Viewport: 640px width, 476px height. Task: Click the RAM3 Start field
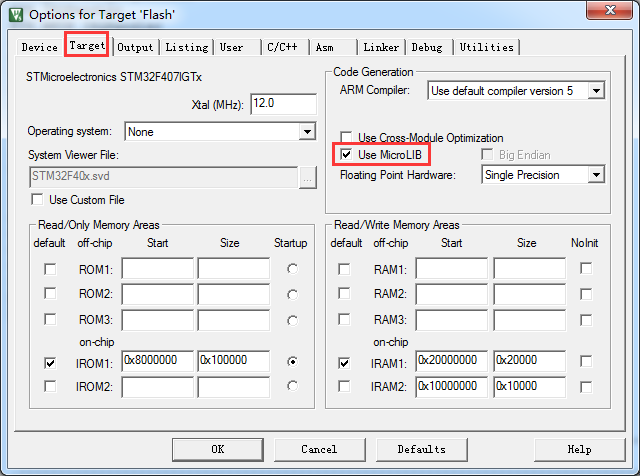pyautogui.click(x=451, y=320)
